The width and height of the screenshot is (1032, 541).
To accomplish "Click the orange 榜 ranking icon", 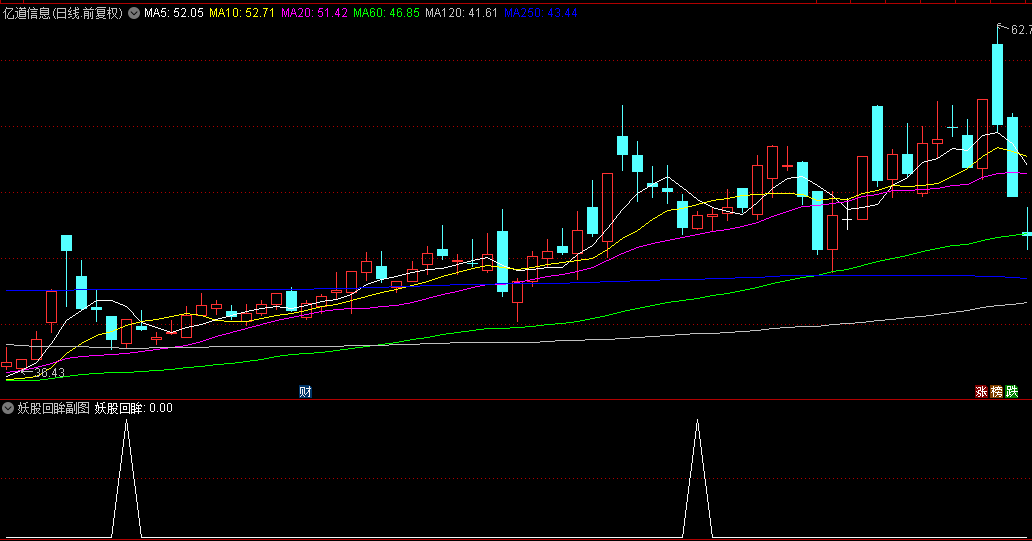I will coord(997,391).
